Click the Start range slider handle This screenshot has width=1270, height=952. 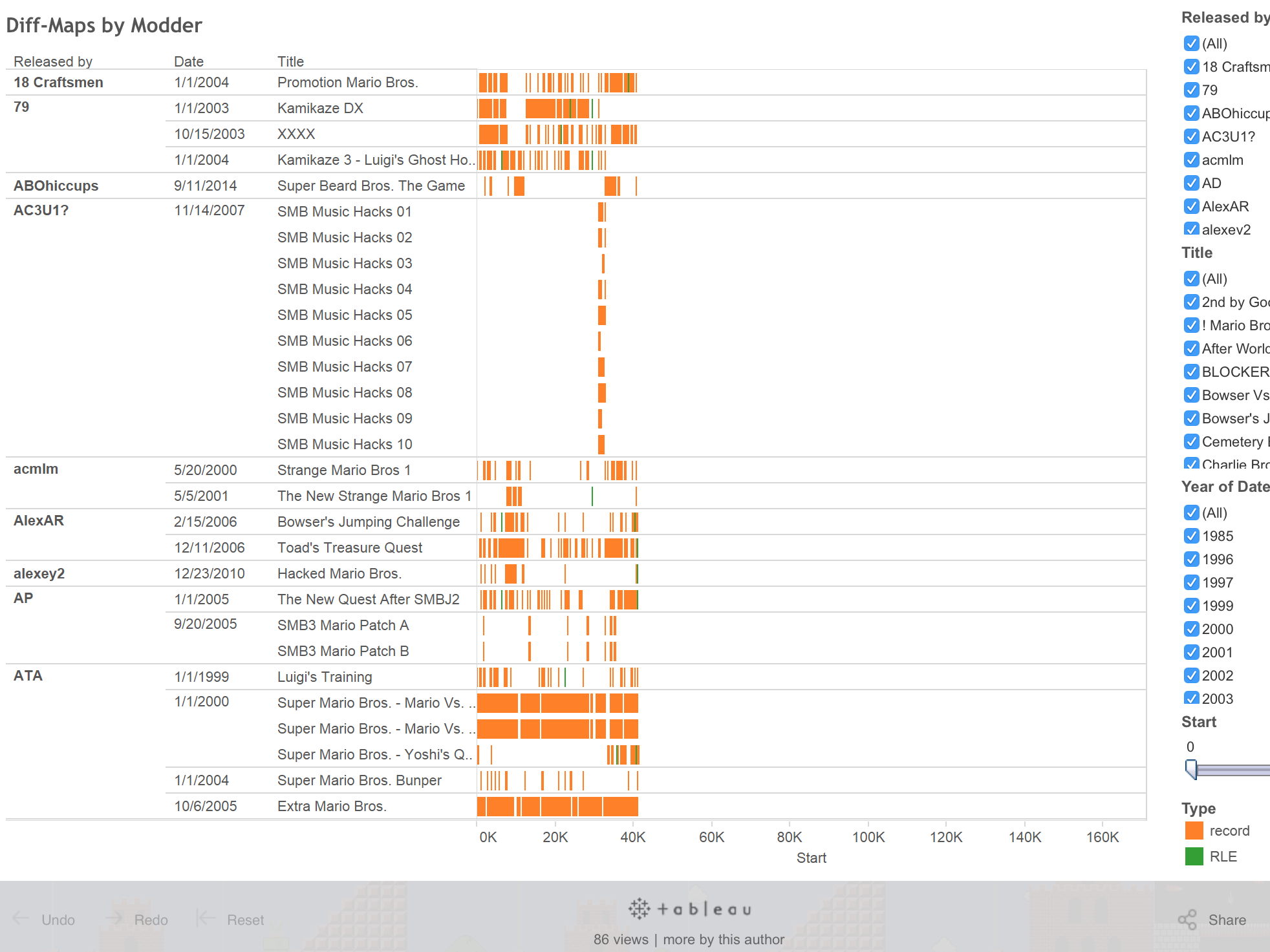pyautogui.click(x=1191, y=769)
